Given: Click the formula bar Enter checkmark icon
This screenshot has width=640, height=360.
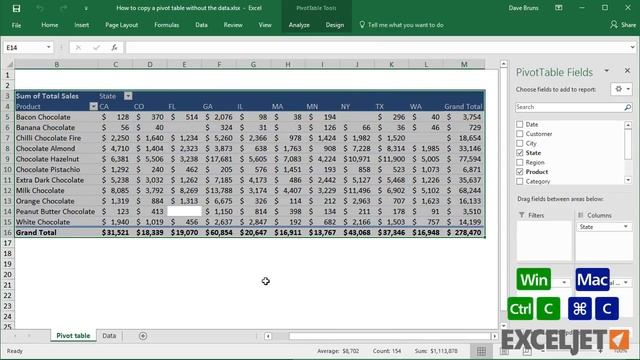Looking at the screenshot, I should 96,47.
